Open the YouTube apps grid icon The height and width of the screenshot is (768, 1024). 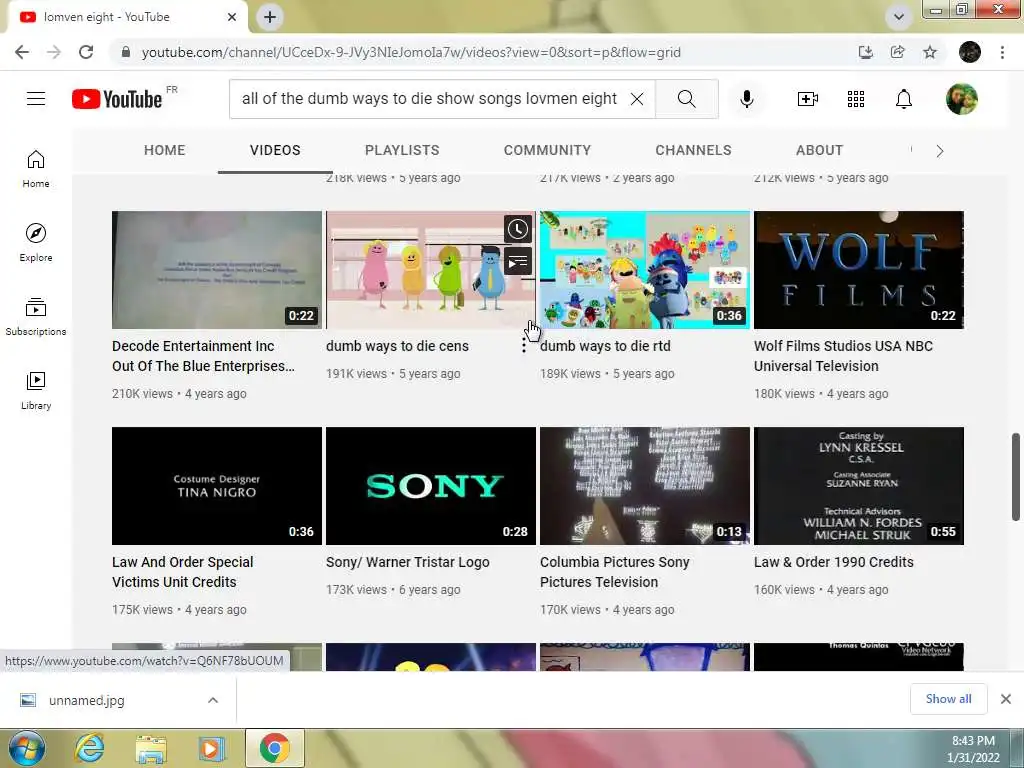point(856,99)
